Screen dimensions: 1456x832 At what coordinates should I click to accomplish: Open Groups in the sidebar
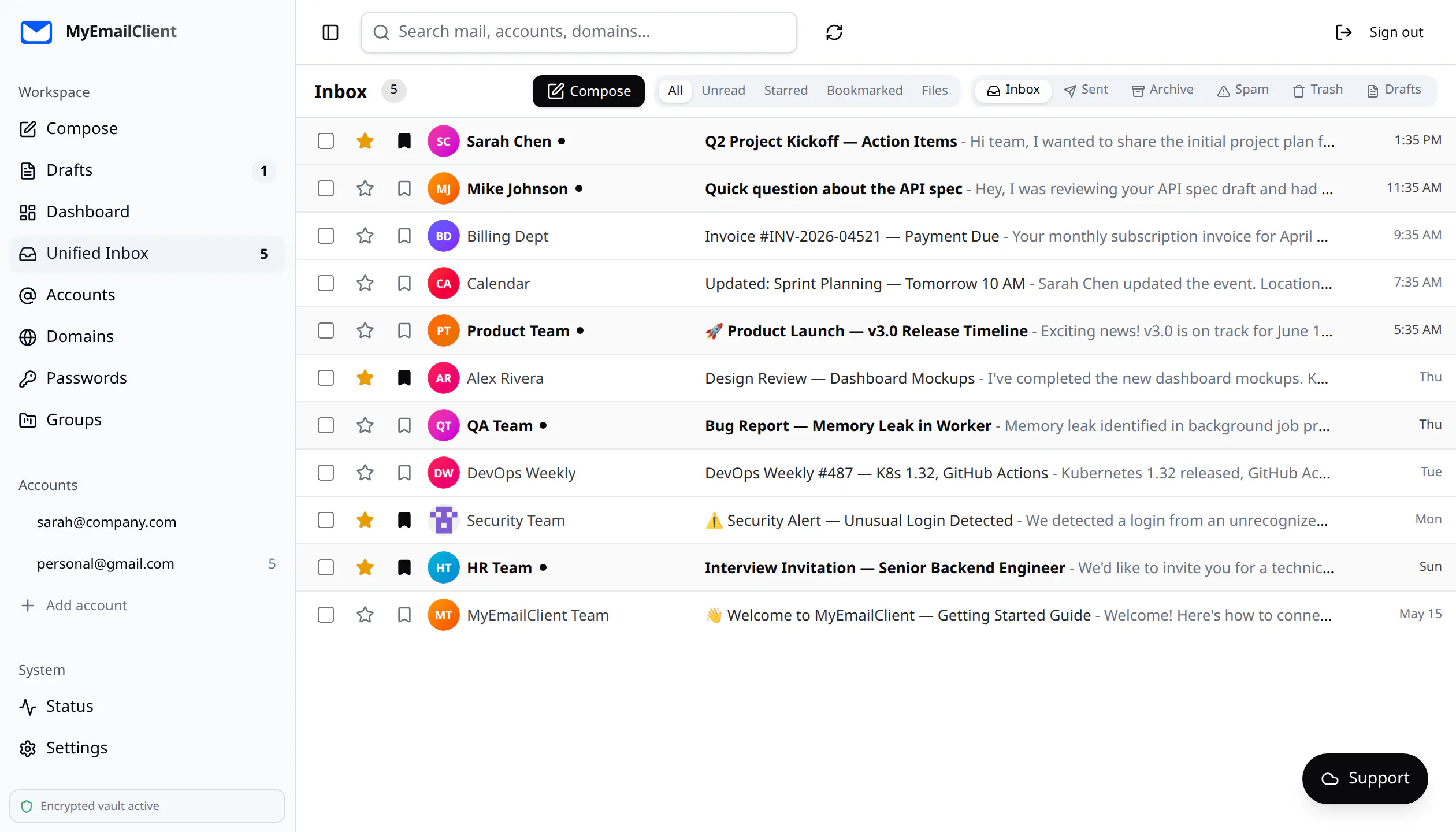pyautogui.click(x=147, y=419)
